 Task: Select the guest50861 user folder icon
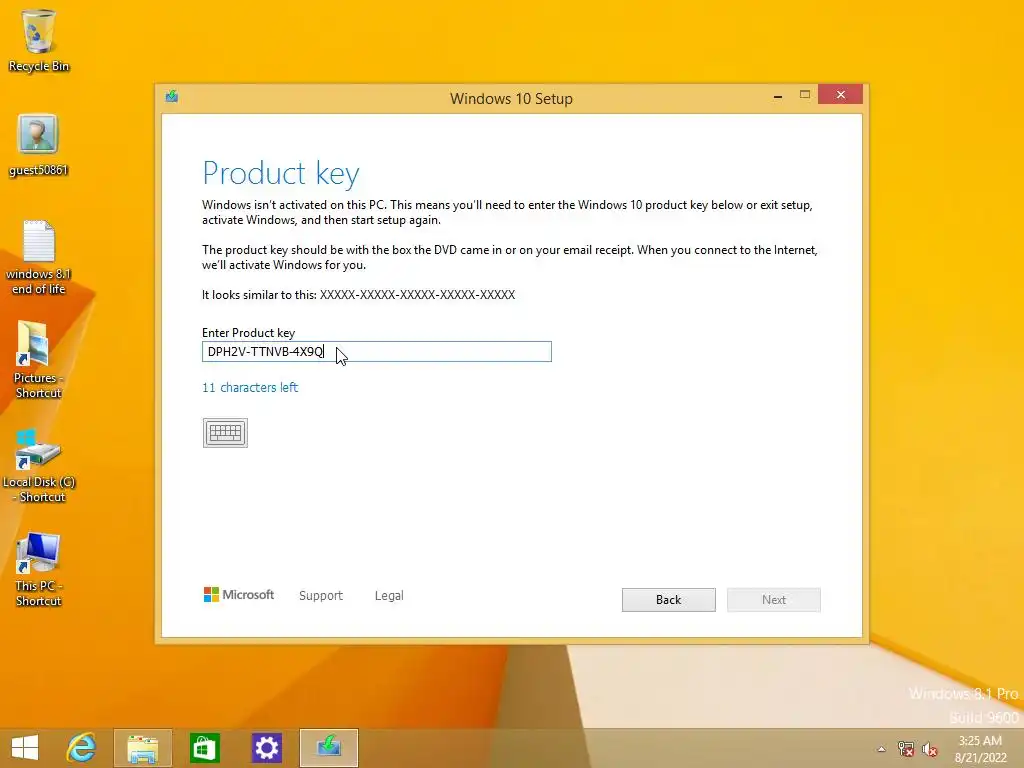pos(38,145)
